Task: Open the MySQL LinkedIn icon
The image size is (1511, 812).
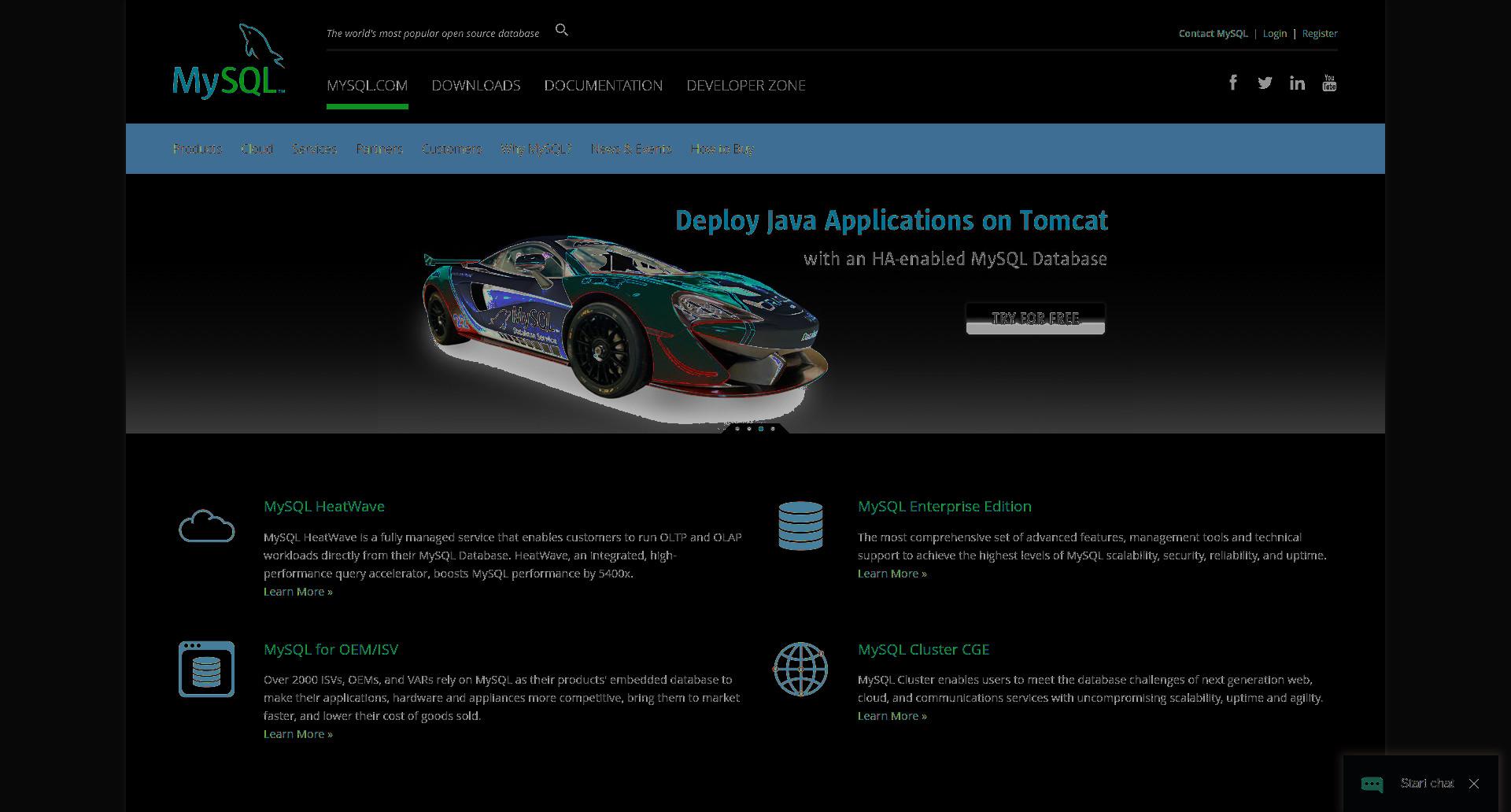Action: 1297,83
